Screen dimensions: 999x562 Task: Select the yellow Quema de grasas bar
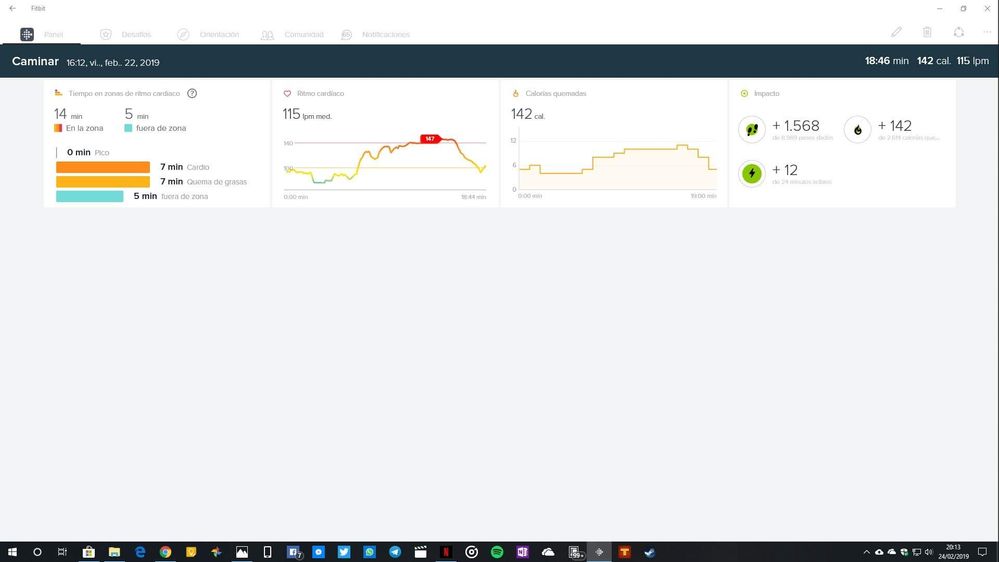pyautogui.click(x=103, y=182)
